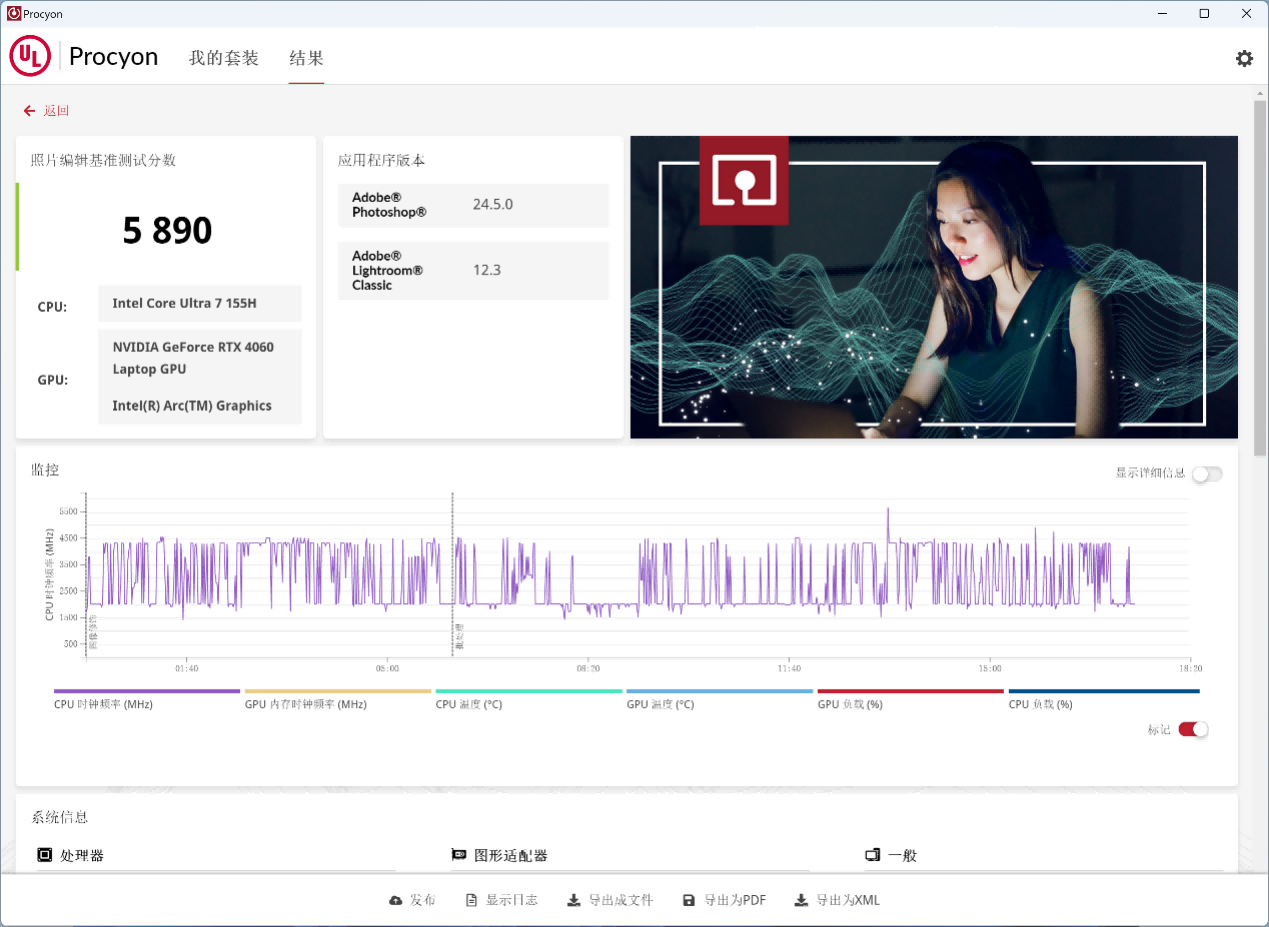This screenshot has height=927, width=1269.
Task: Select the 结果 tab
Action: pos(306,58)
